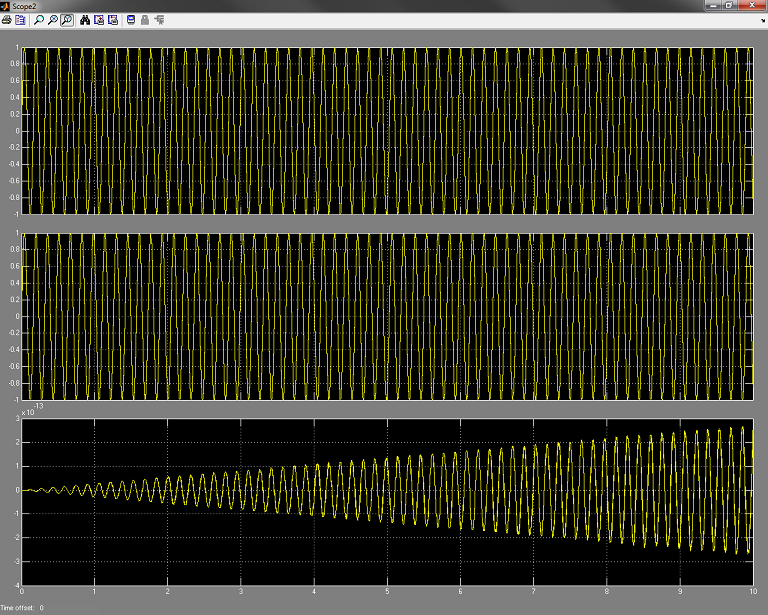Image resolution: width=768 pixels, height=615 pixels.
Task: Open the system menu from the MATLAB icon
Action: coord(6,6)
